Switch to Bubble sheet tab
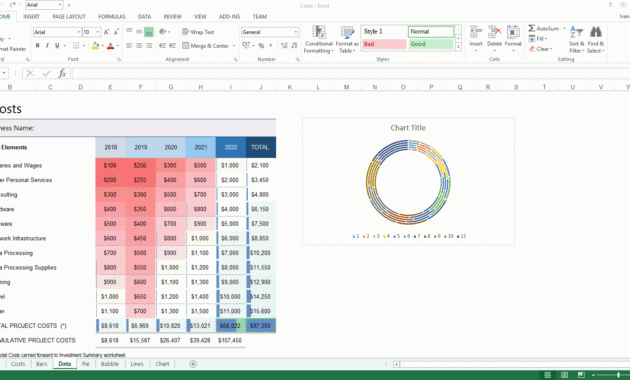The height and width of the screenshot is (380, 630). [x=110, y=364]
